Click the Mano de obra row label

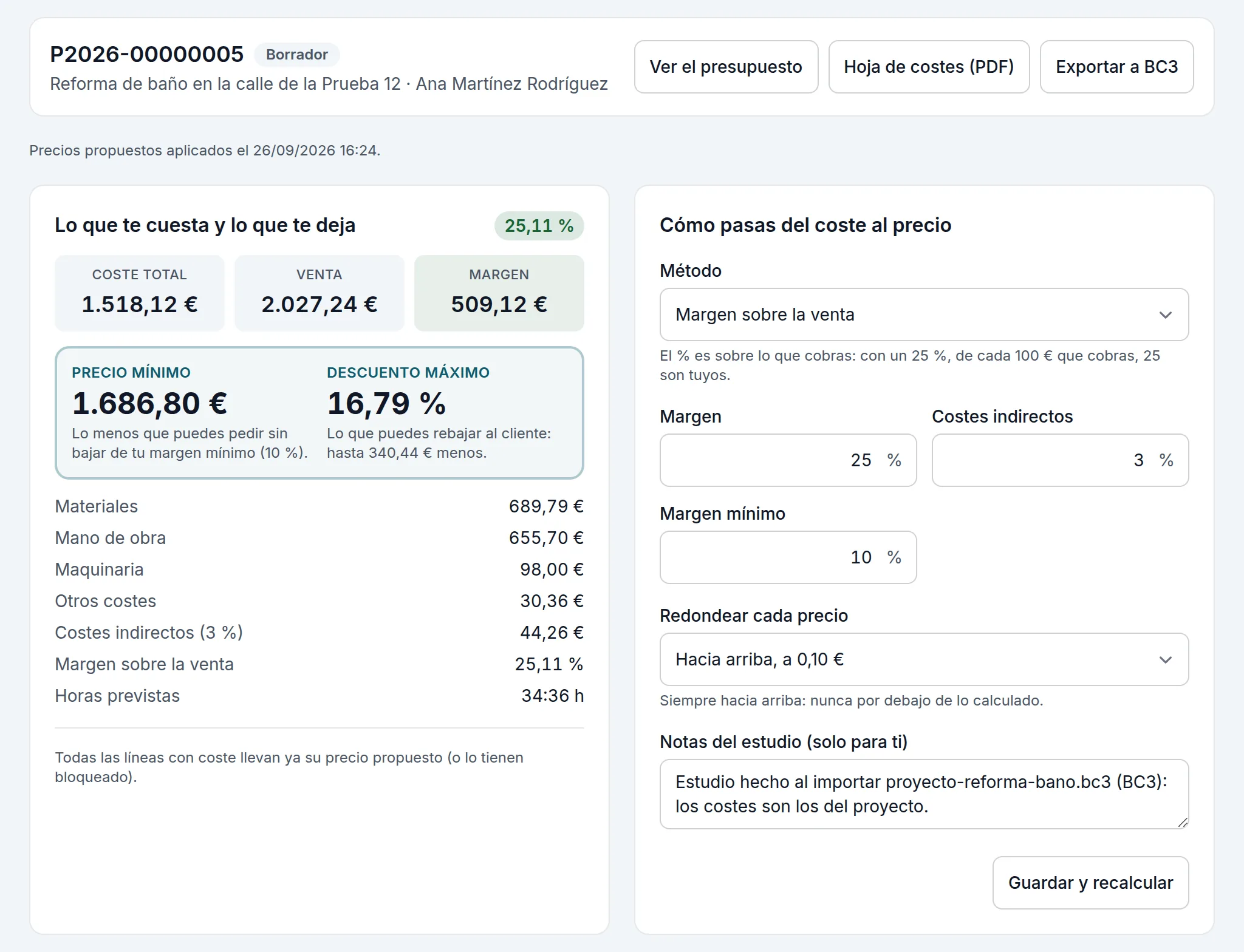[x=110, y=538]
